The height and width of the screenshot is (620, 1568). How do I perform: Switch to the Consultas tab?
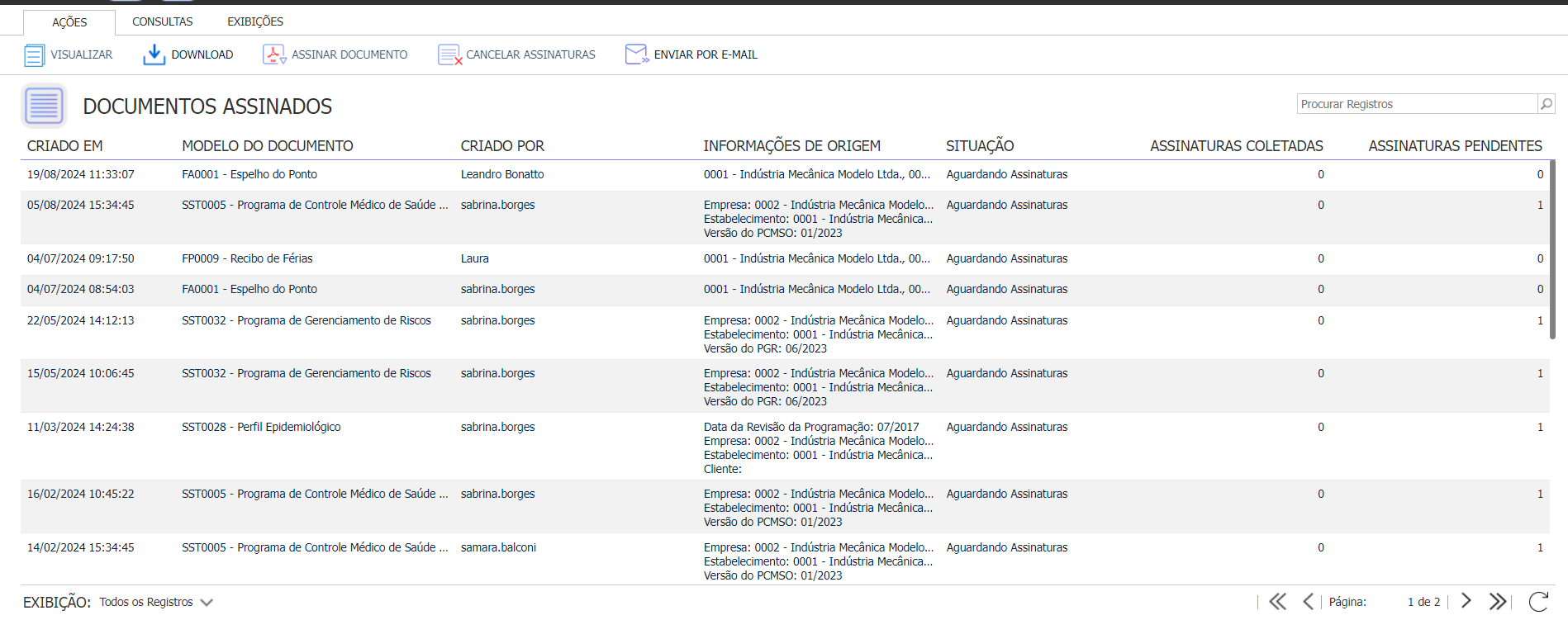(162, 21)
